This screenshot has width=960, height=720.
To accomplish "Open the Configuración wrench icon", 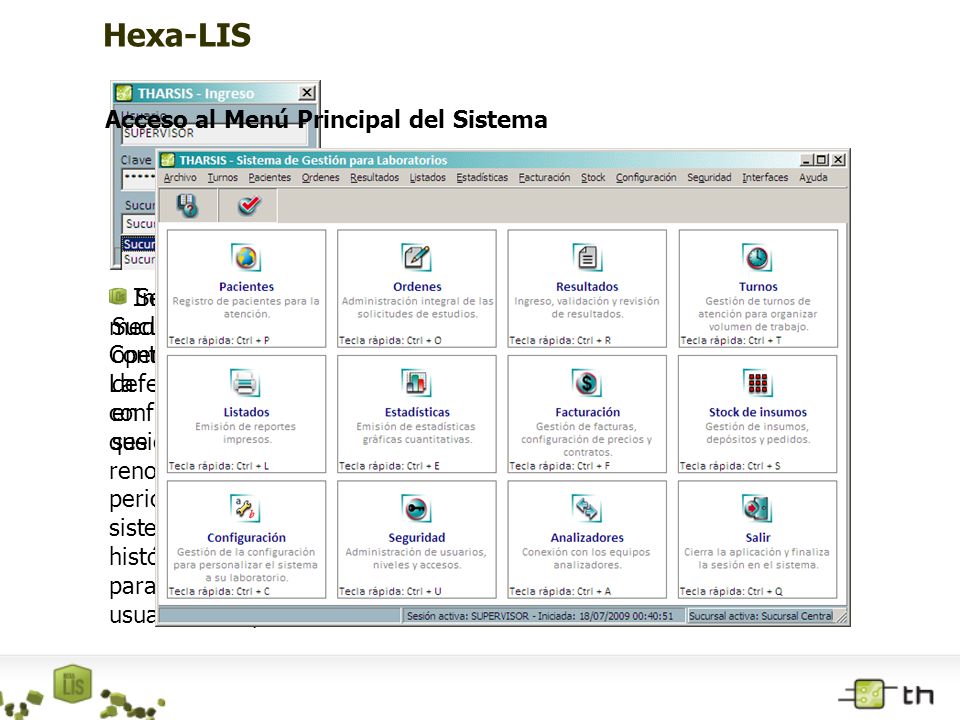I will (x=246, y=509).
